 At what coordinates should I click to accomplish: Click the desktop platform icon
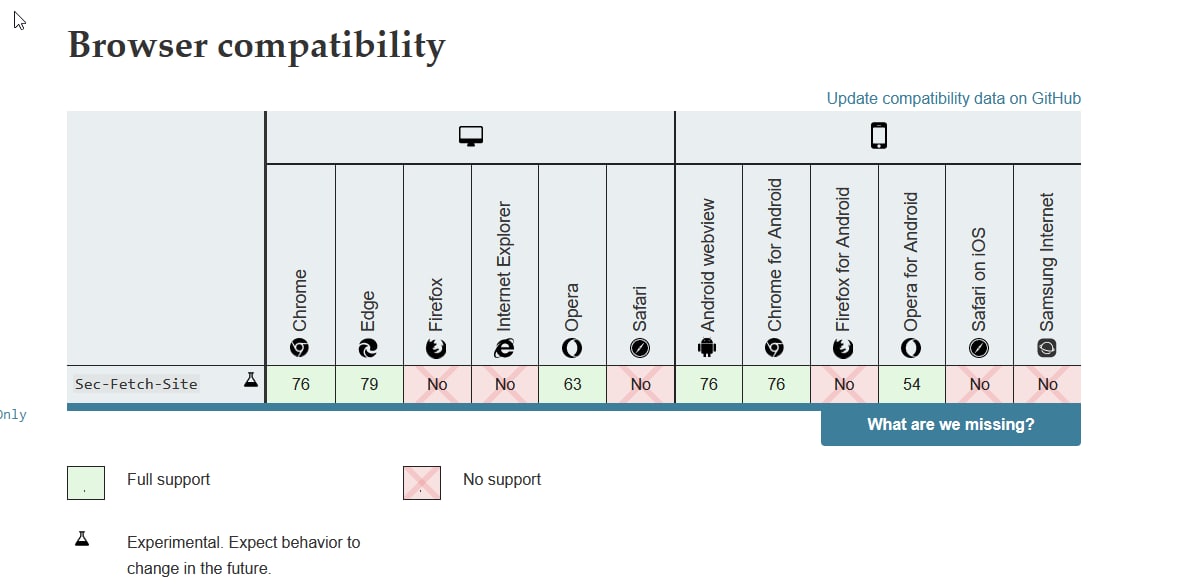coord(471,137)
